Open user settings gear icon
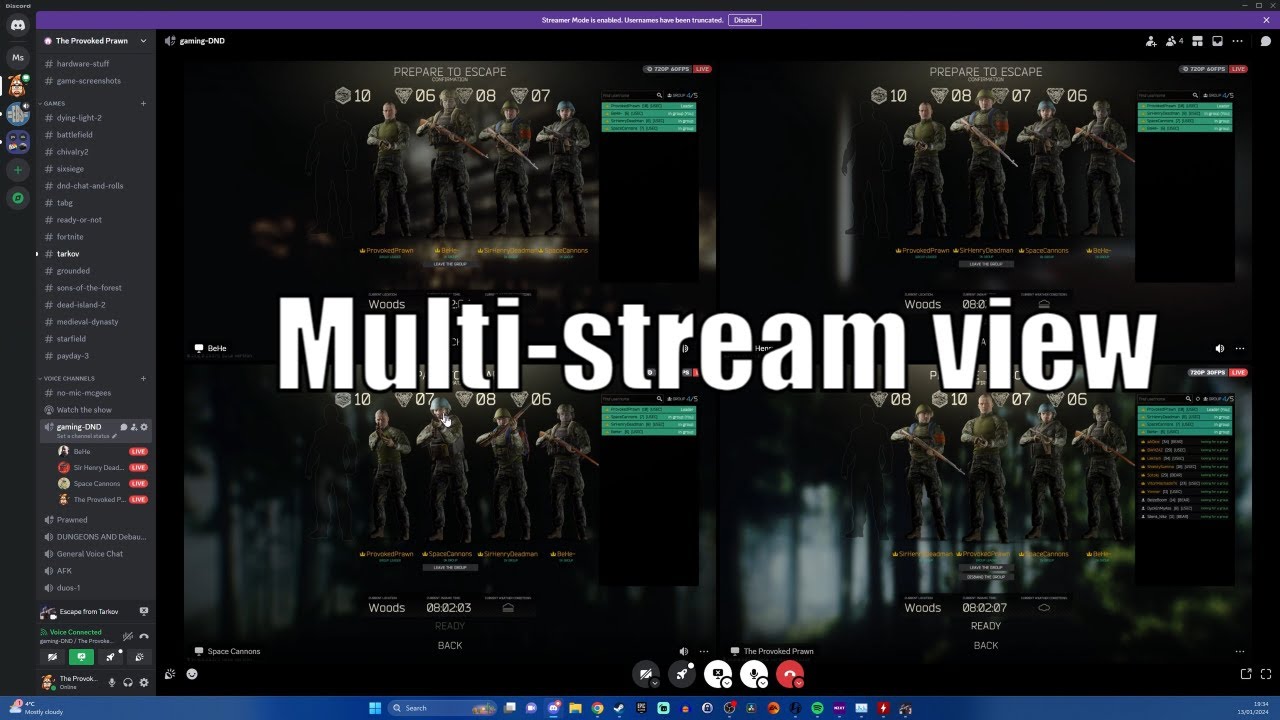The width and height of the screenshot is (1280, 720). coord(144,682)
